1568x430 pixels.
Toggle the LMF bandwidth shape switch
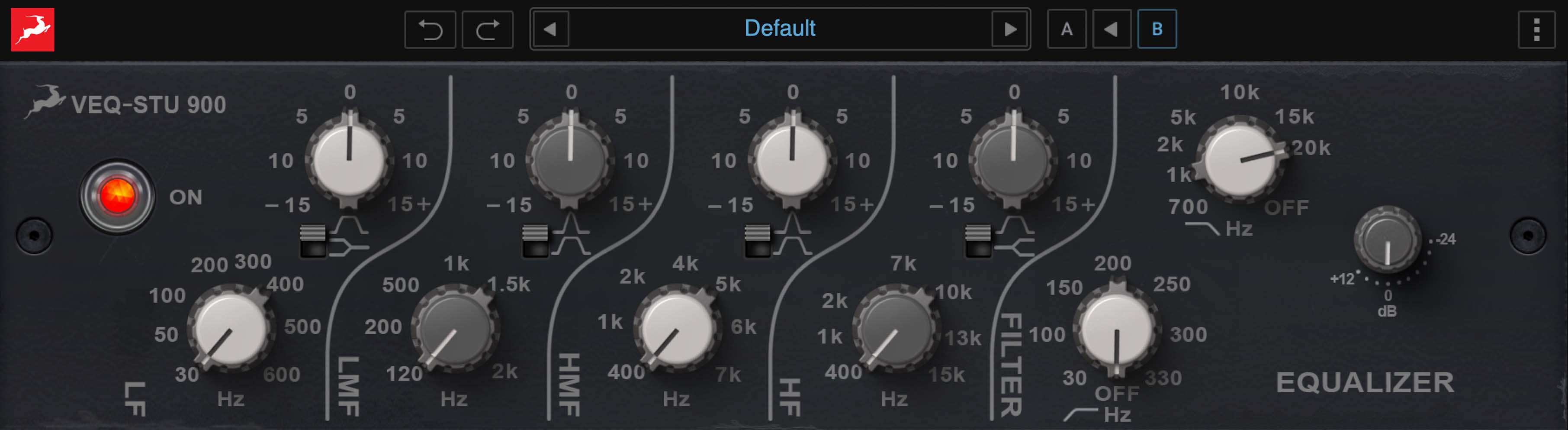coord(536,241)
